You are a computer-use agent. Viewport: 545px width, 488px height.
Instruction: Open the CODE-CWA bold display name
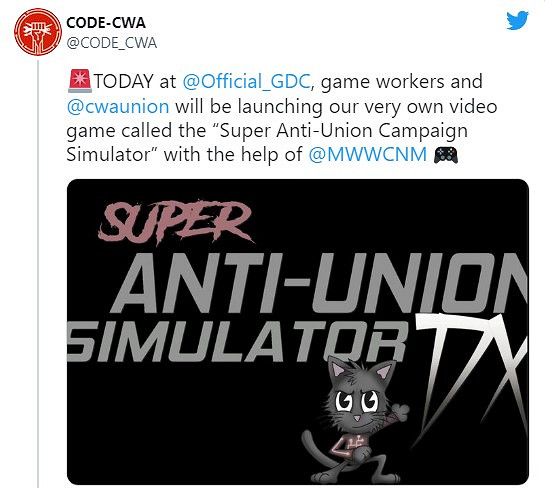point(106,23)
